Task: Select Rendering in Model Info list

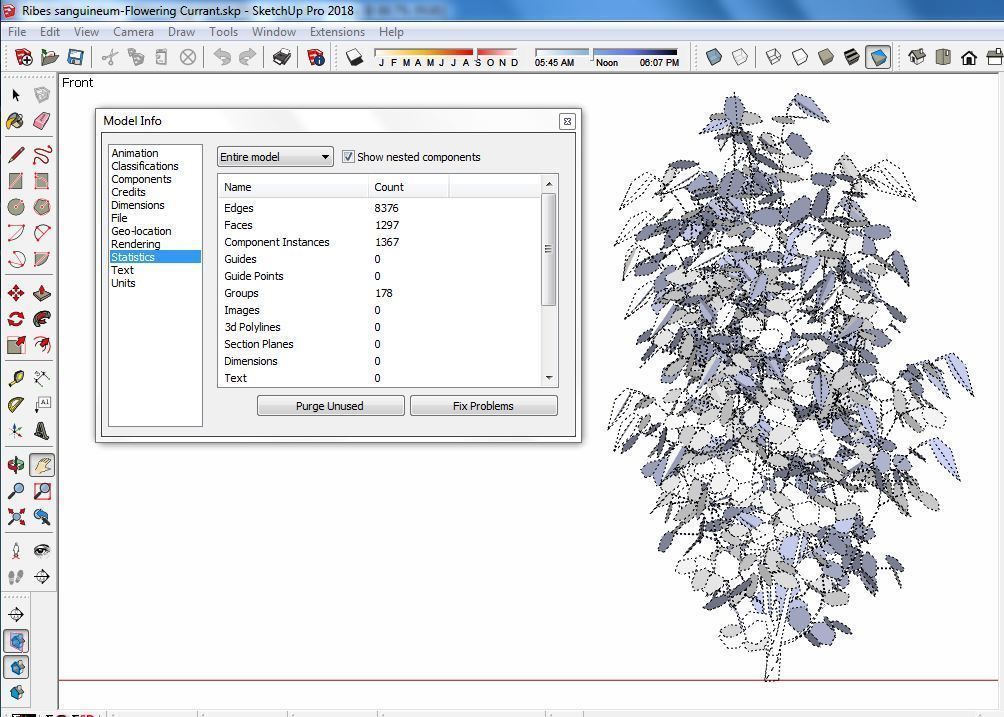Action: [x=136, y=244]
